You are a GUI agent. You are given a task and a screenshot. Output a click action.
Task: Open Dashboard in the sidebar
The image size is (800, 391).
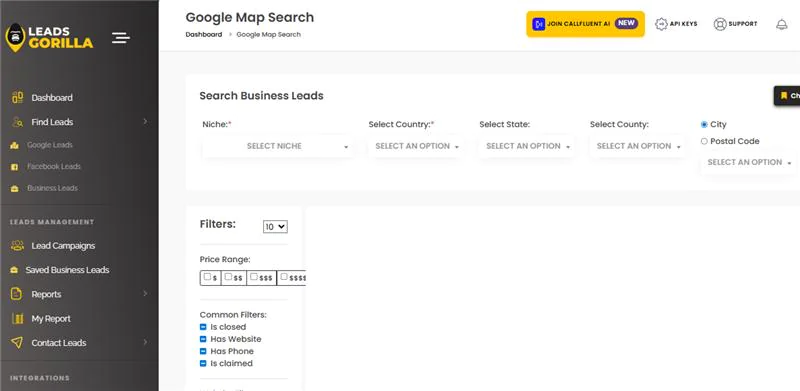click(52, 97)
